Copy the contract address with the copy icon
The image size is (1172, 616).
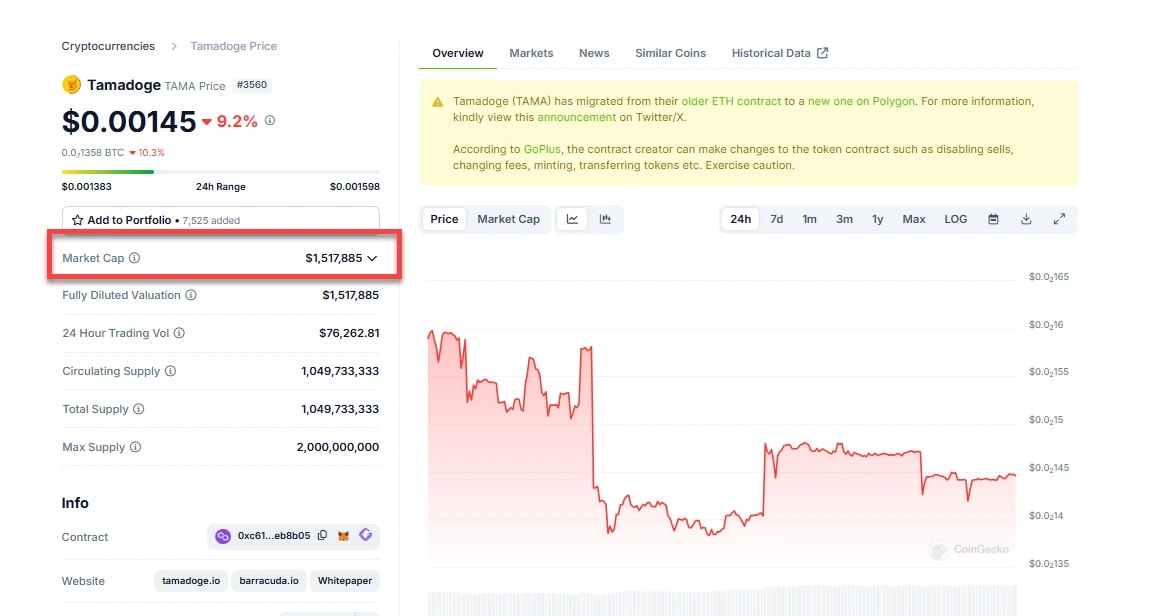322,536
